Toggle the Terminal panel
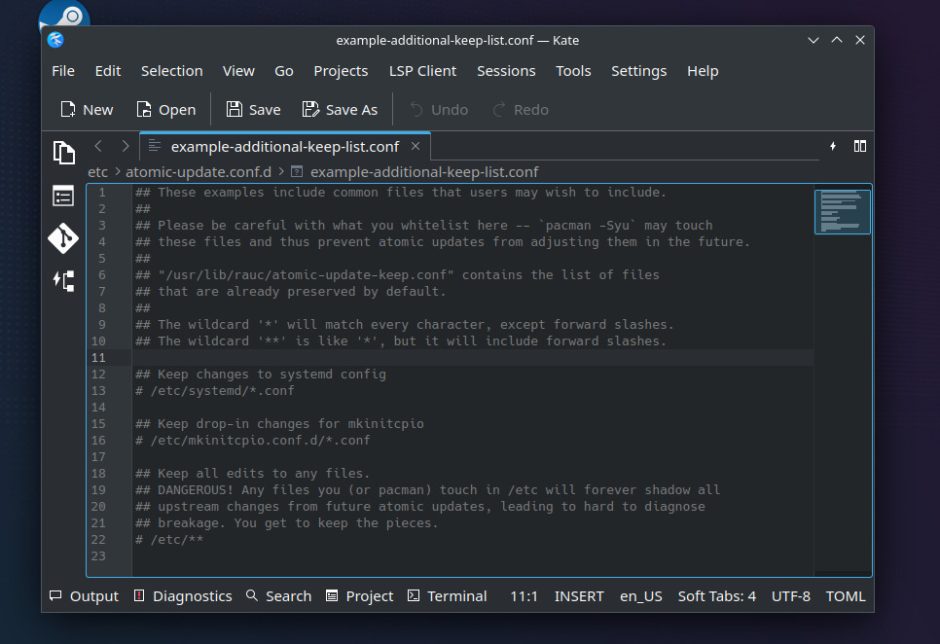This screenshot has width=940, height=644. click(447, 596)
